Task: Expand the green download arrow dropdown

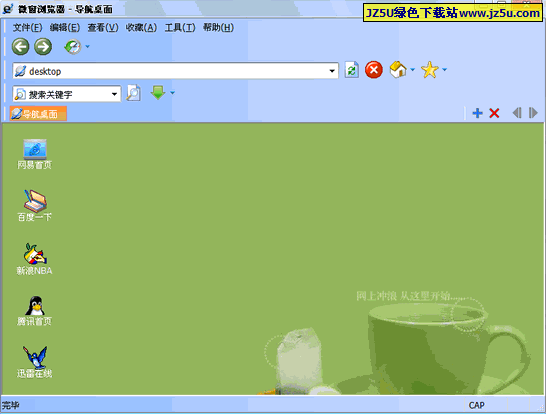Action: click(172, 93)
